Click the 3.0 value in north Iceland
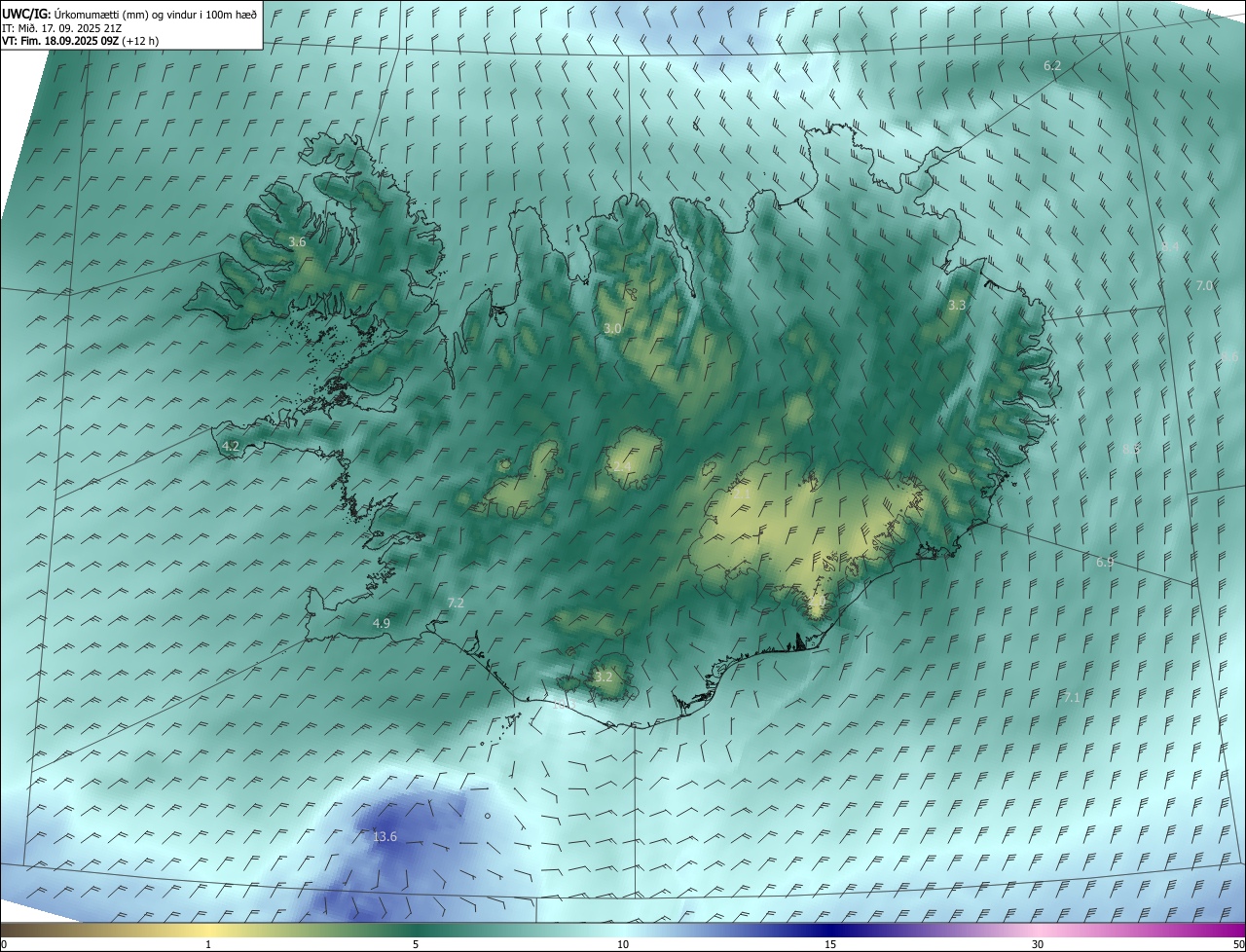This screenshot has width=1246, height=952. tap(612, 329)
